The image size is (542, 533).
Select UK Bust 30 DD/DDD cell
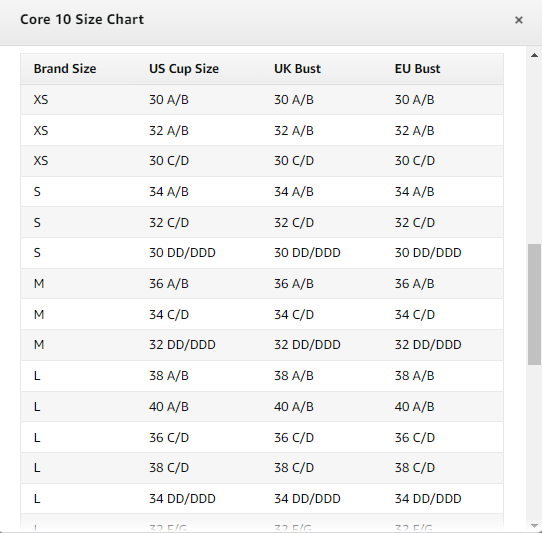(307, 253)
